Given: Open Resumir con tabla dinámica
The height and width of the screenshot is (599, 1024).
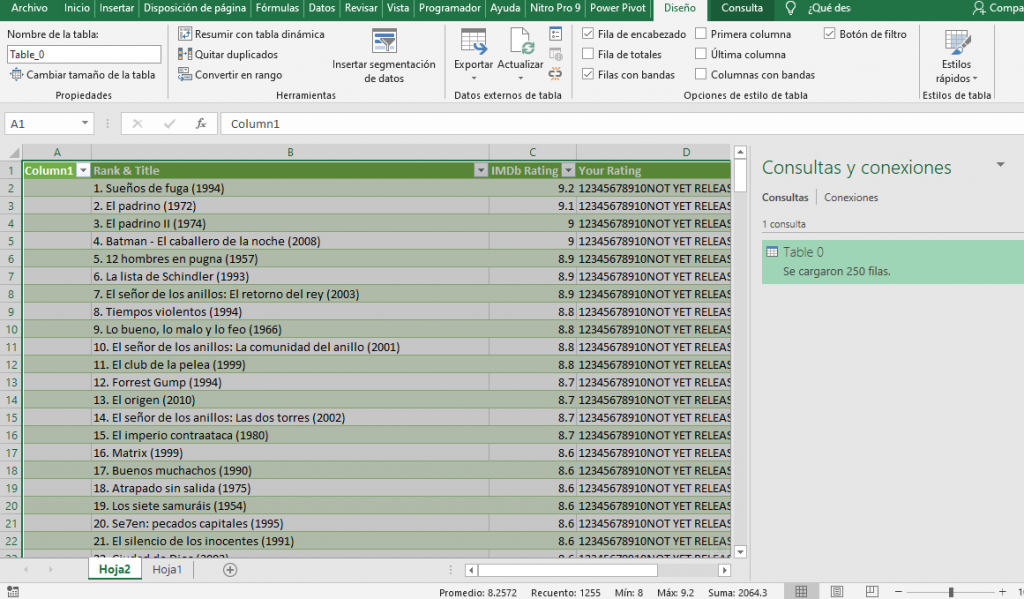Looking at the screenshot, I should tap(251, 33).
